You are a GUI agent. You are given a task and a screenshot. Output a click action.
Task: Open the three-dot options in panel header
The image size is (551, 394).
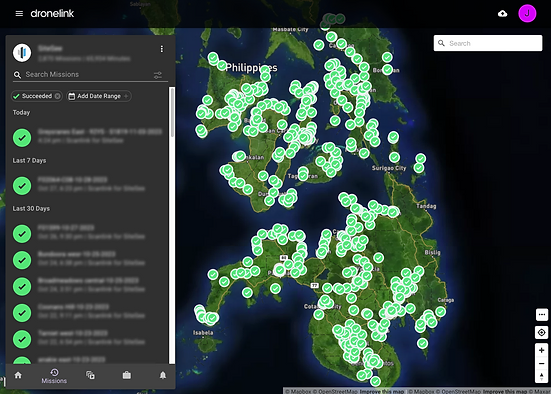(162, 49)
